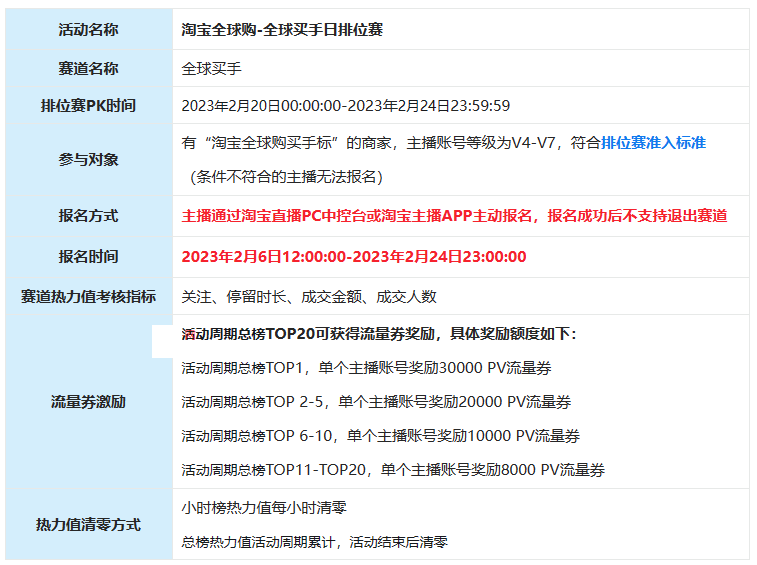757x565 pixels.
Task: Click the 全球买手 value cell
Action: pos(461,68)
